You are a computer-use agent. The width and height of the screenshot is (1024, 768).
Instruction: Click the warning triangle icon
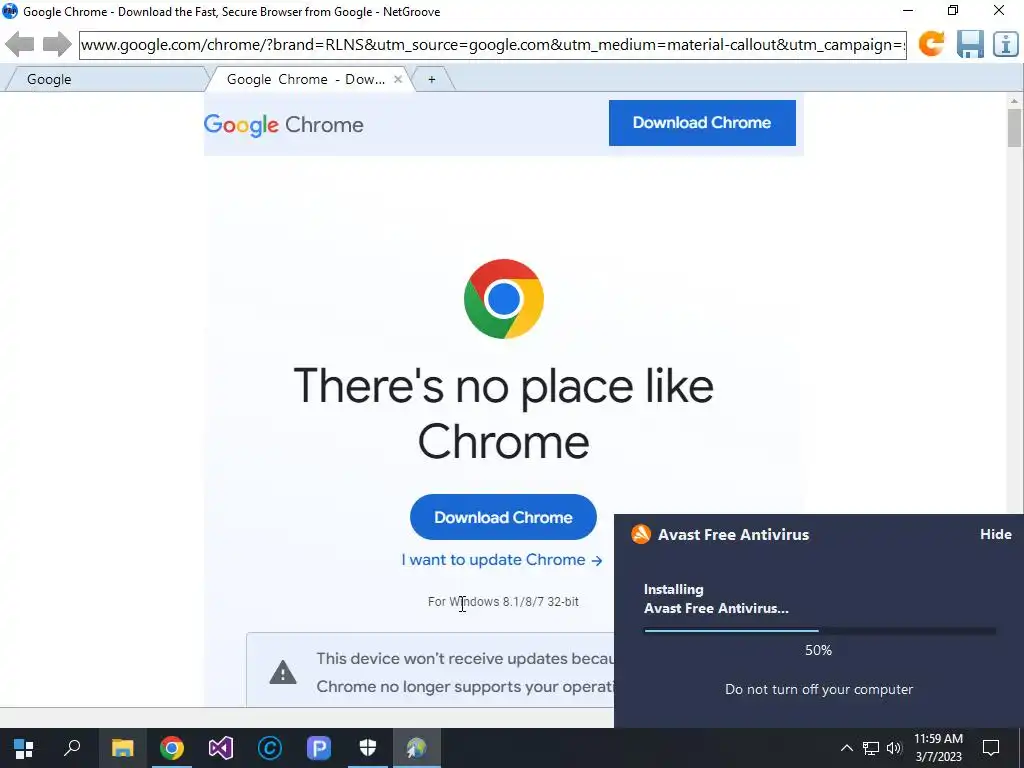(283, 672)
